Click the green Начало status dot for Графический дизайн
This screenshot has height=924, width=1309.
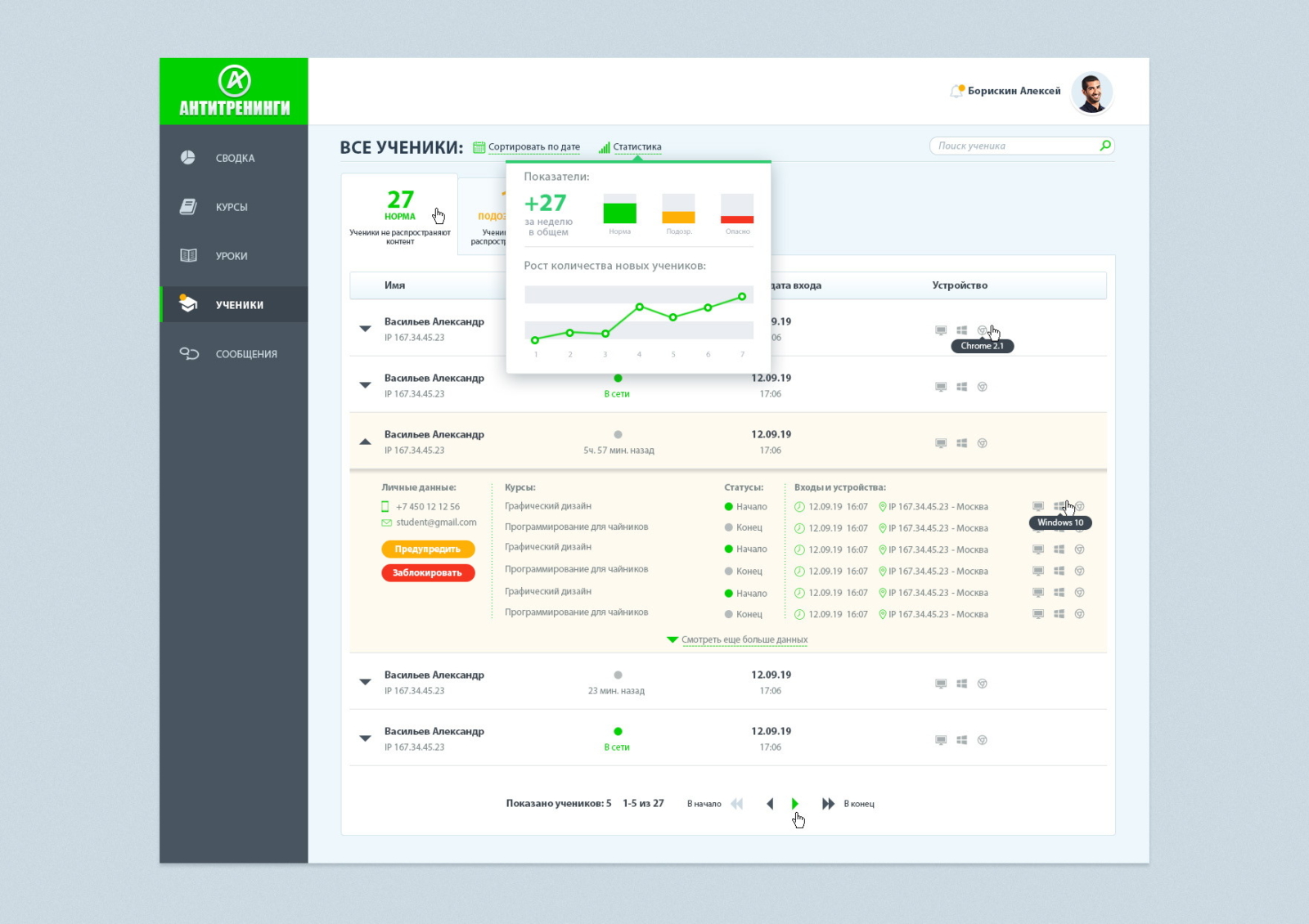[727, 506]
